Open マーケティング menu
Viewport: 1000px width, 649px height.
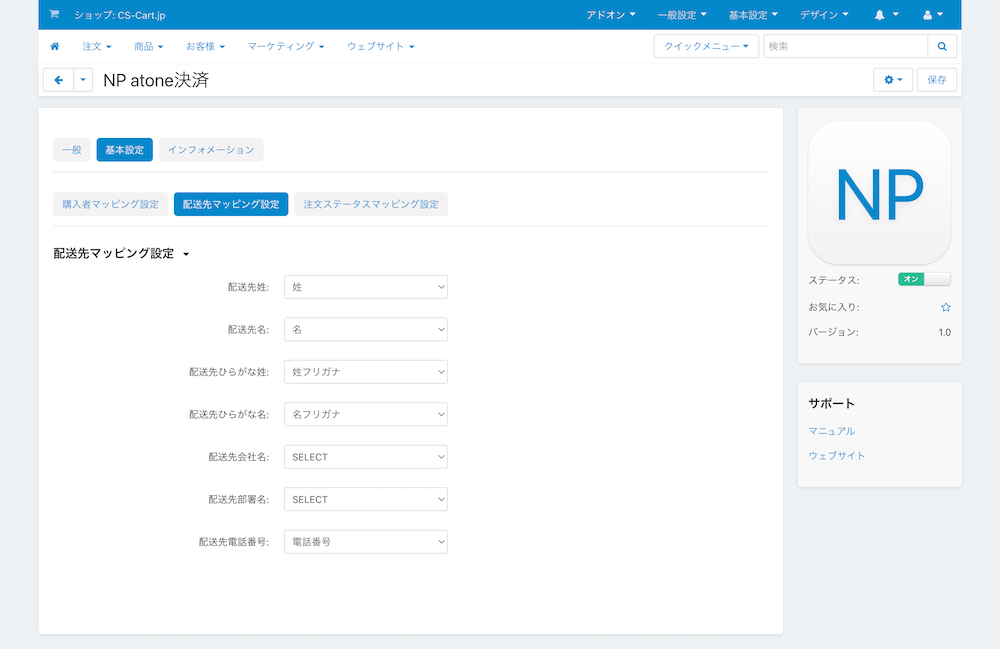pyautogui.click(x=286, y=47)
